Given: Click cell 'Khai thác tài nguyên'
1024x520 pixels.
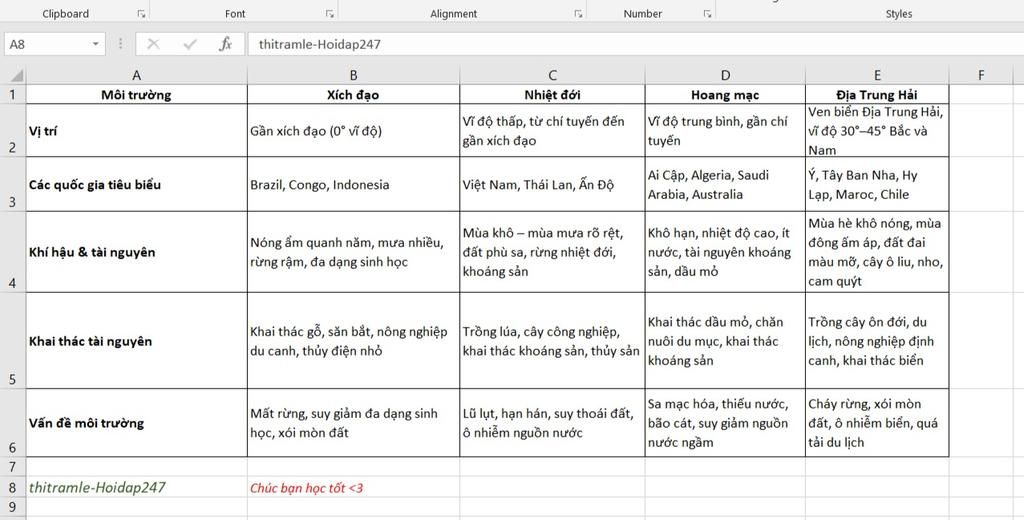Looking at the screenshot, I should coord(136,340).
